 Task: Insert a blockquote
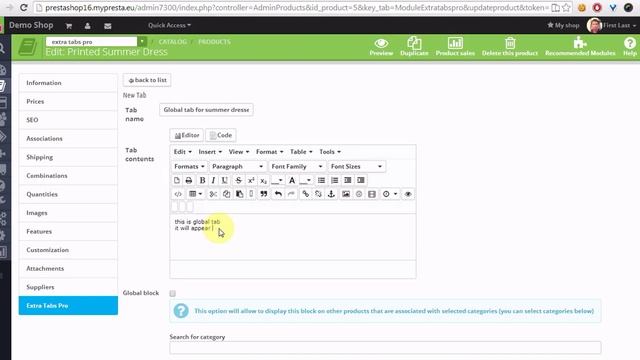click(x=264, y=194)
